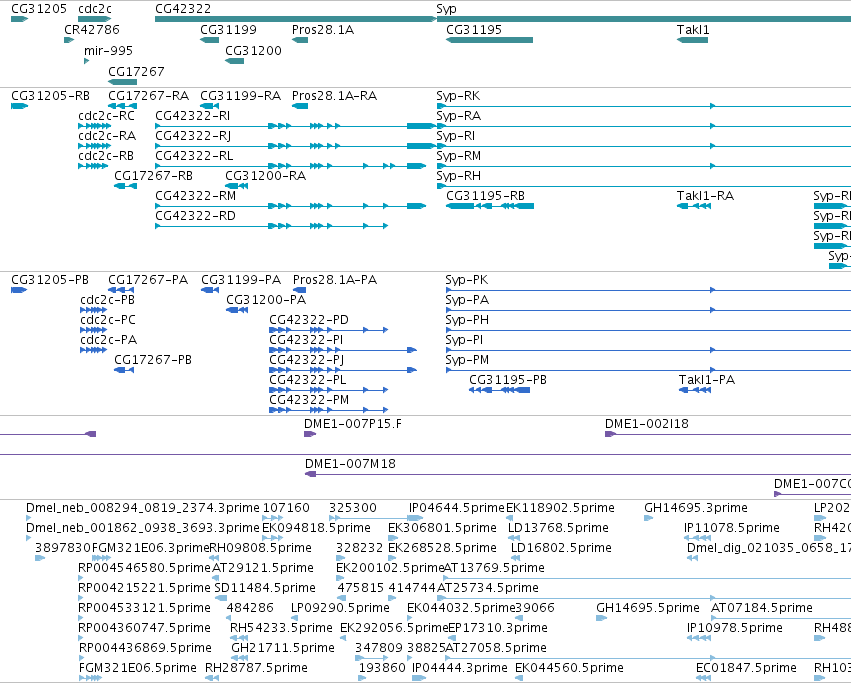The image size is (851, 683).
Task: Select the CG31200 gene label
Action: [x=253, y=50]
